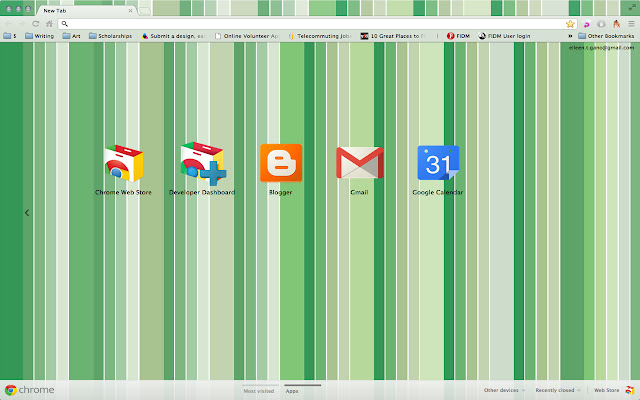Click the Web Store link in bottom bar
The width and height of the screenshot is (640, 400).
pos(606,390)
